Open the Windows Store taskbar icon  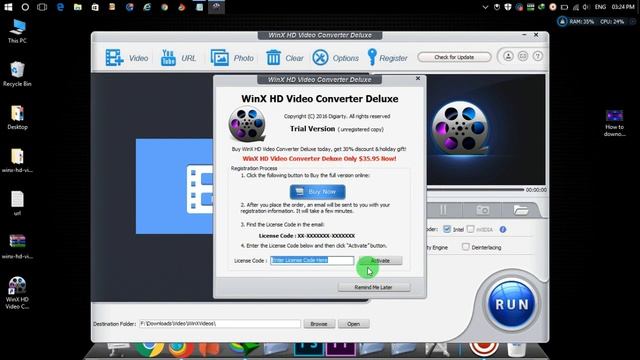coord(95,7)
